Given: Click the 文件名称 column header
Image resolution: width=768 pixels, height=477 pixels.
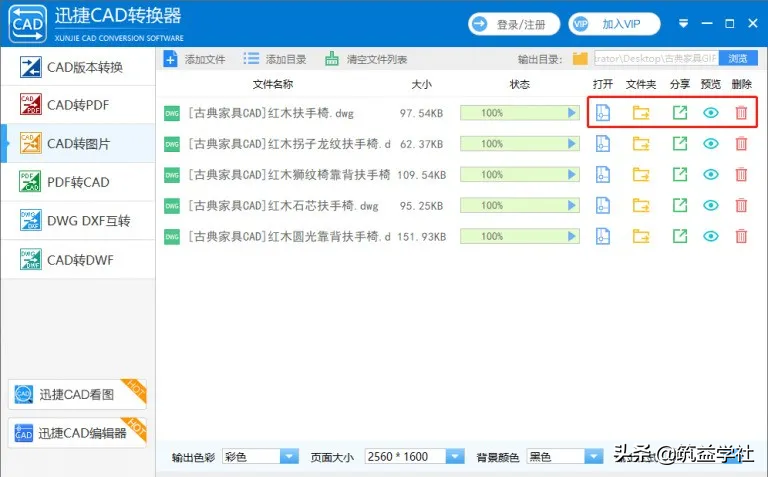Looking at the screenshot, I should pos(273,84).
